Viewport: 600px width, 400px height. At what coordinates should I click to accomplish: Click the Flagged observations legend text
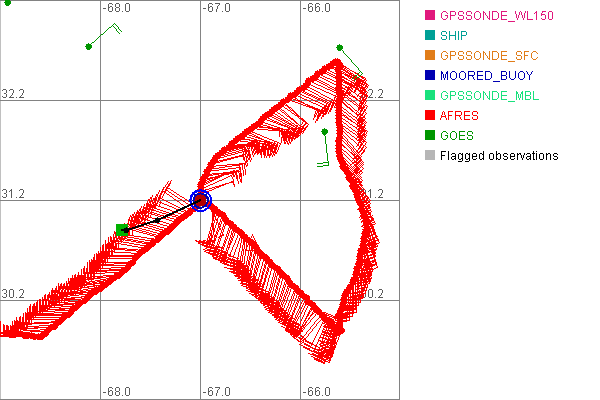click(498, 156)
